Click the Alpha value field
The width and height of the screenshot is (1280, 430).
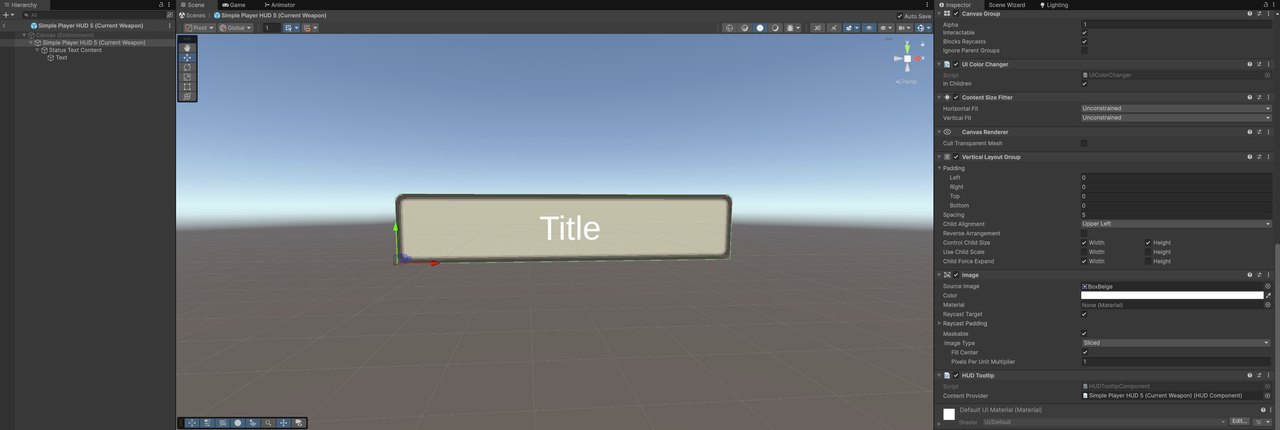coord(1176,24)
